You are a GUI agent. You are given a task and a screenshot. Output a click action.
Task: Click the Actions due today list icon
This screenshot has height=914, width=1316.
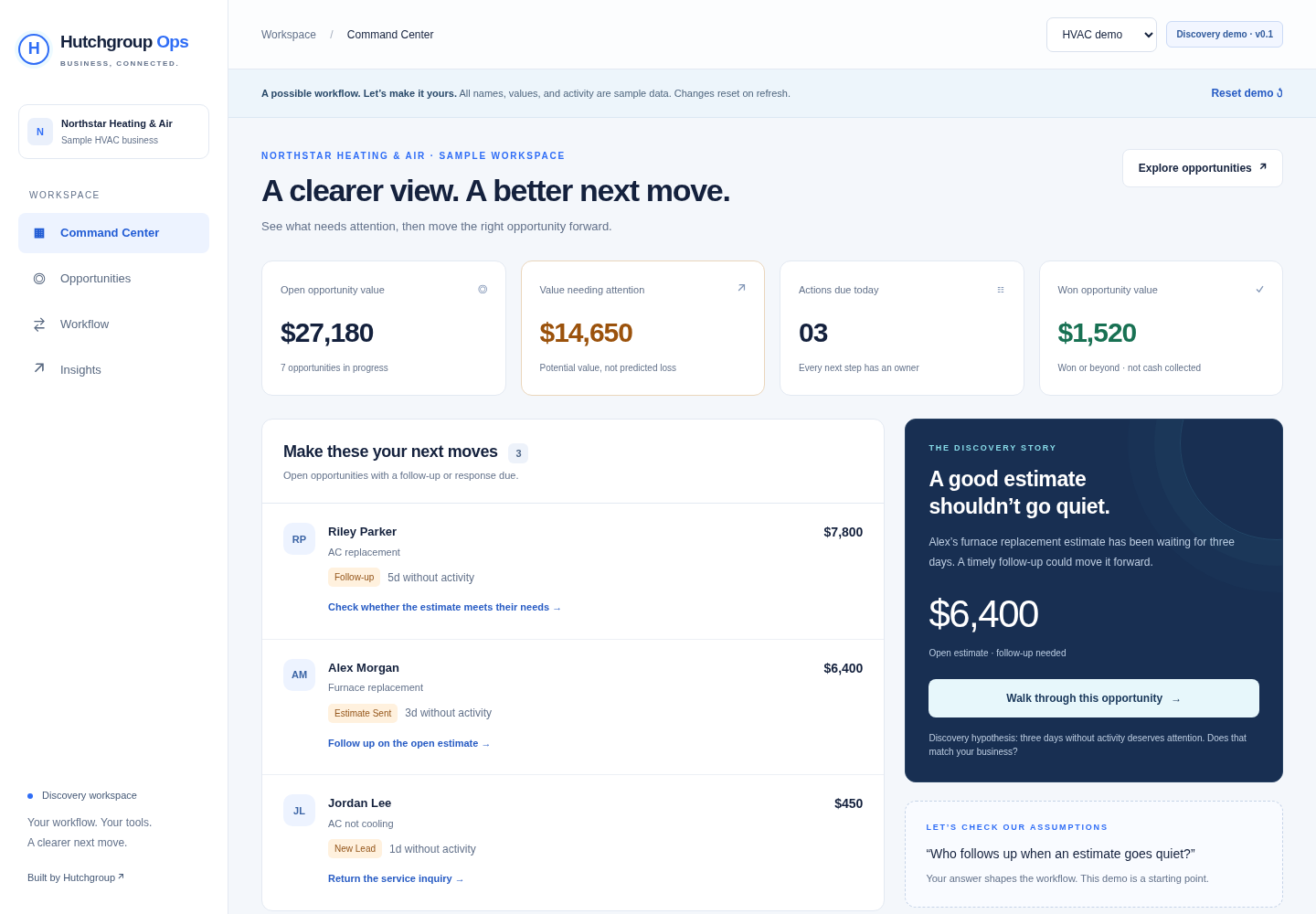pos(1001,290)
